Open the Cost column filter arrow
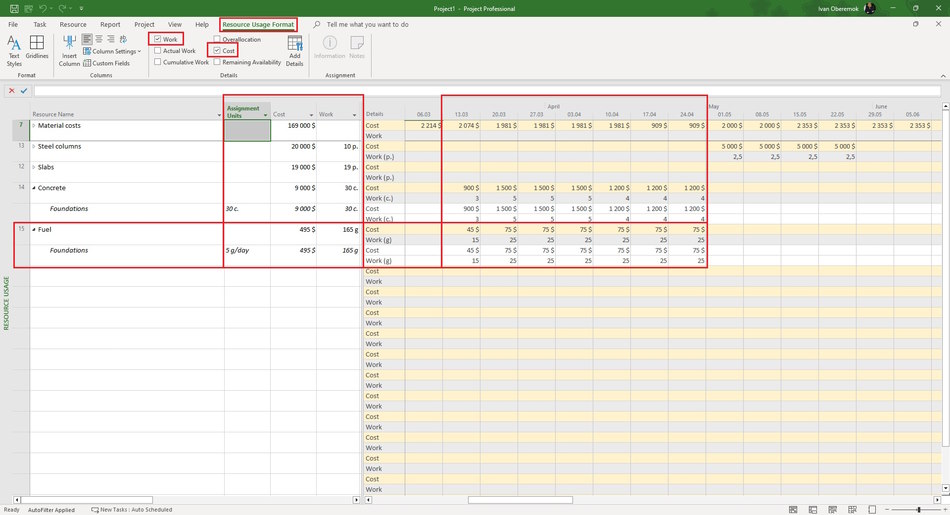 [311, 115]
